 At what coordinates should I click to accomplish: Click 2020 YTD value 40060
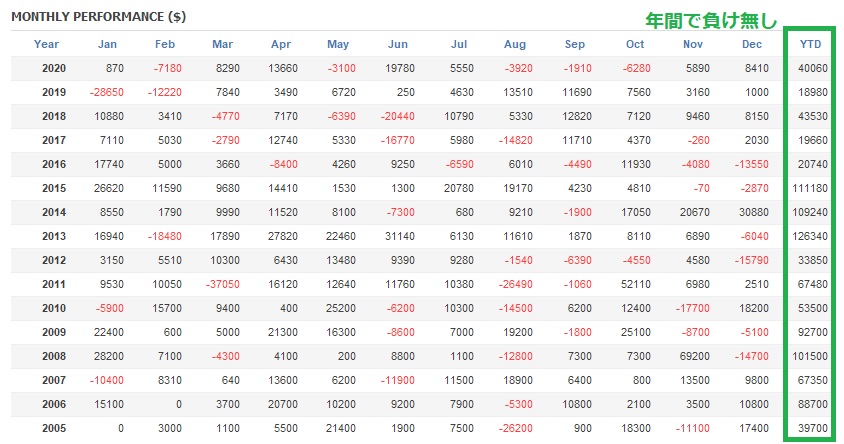(813, 68)
